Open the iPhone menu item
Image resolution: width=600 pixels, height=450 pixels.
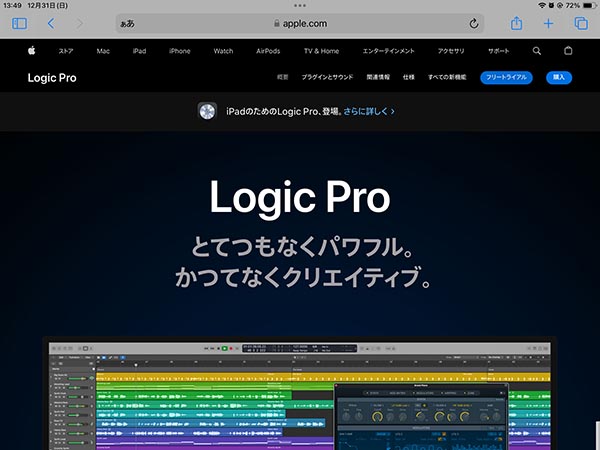click(x=179, y=51)
